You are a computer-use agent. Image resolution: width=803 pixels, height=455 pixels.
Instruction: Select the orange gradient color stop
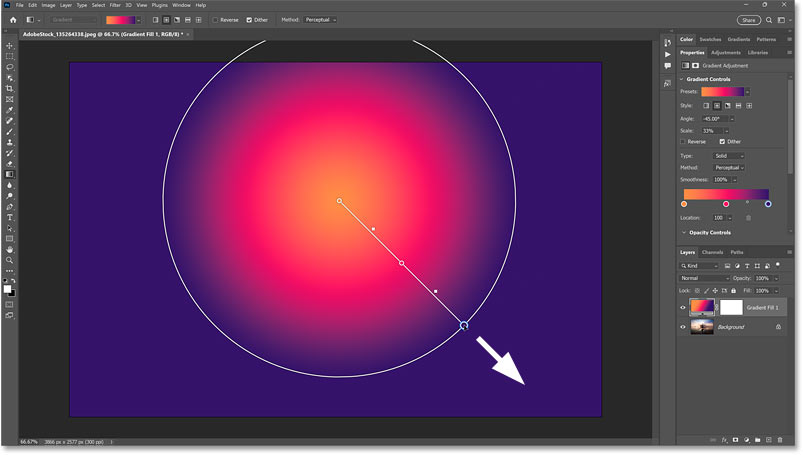click(x=684, y=204)
